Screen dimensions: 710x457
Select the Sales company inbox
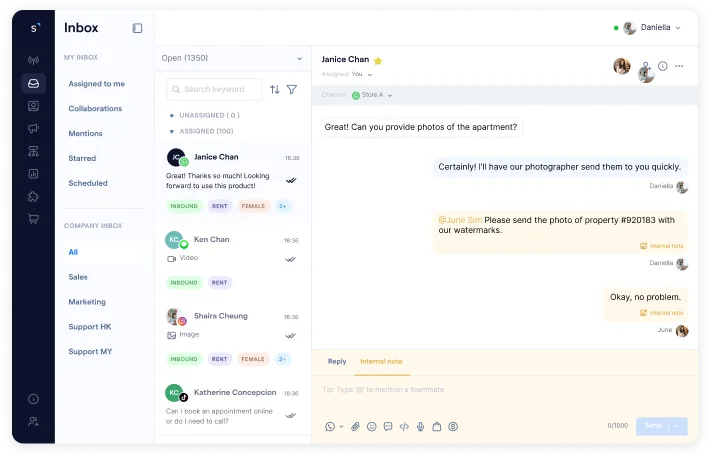click(78, 277)
